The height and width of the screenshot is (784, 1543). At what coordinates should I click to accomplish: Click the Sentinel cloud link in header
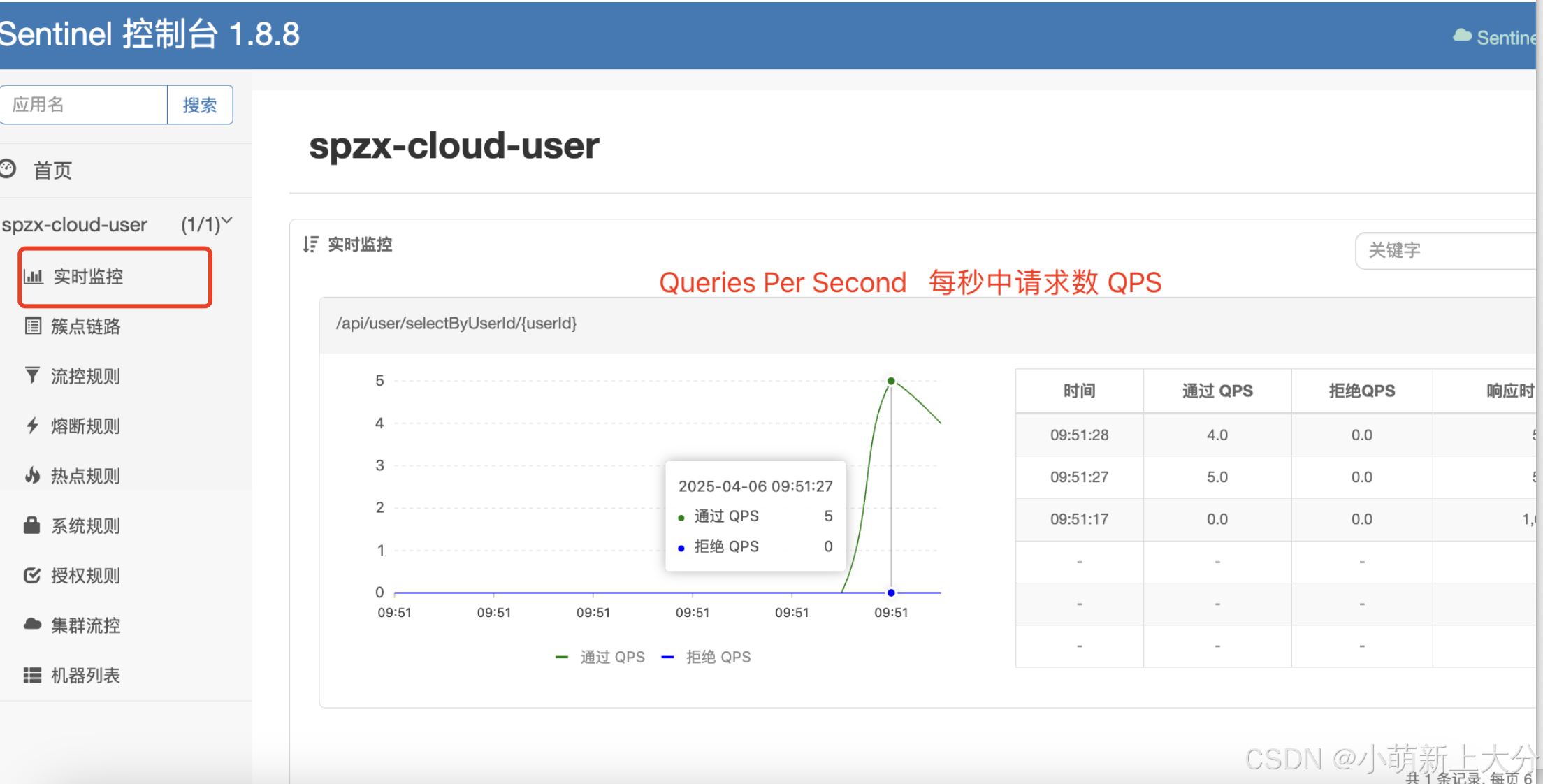click(x=1495, y=37)
